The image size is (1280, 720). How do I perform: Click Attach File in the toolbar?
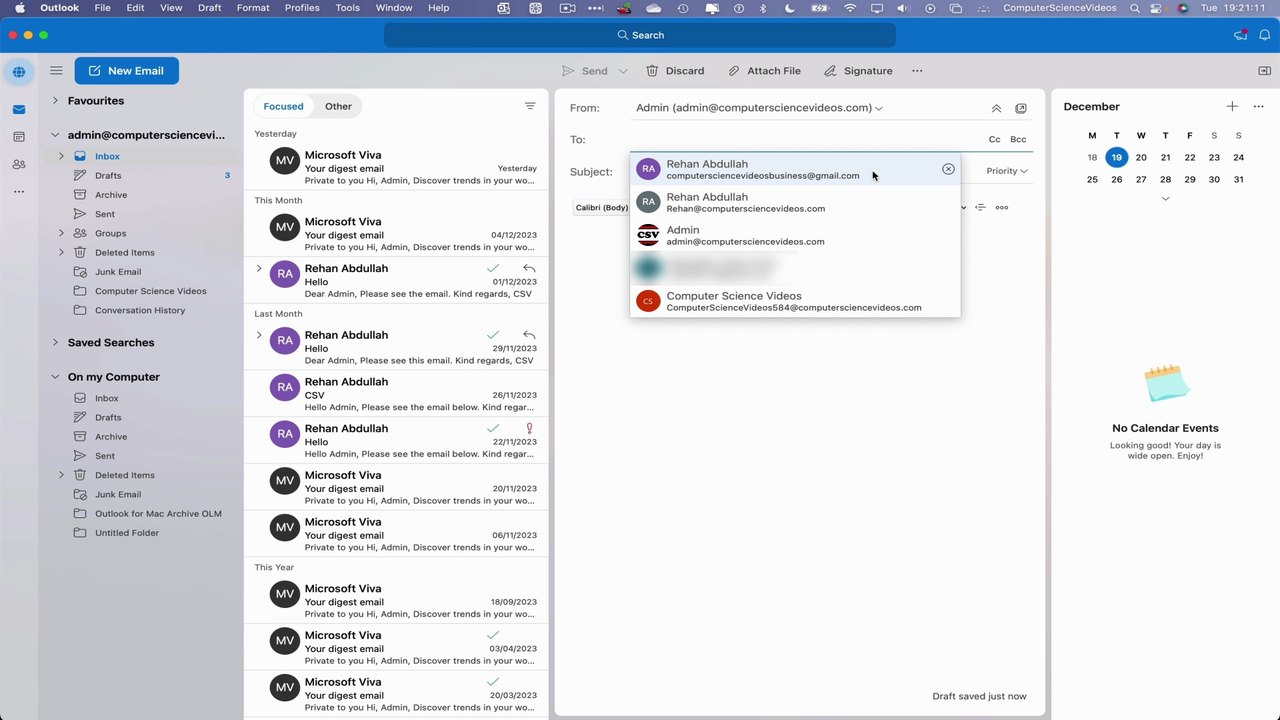click(764, 71)
